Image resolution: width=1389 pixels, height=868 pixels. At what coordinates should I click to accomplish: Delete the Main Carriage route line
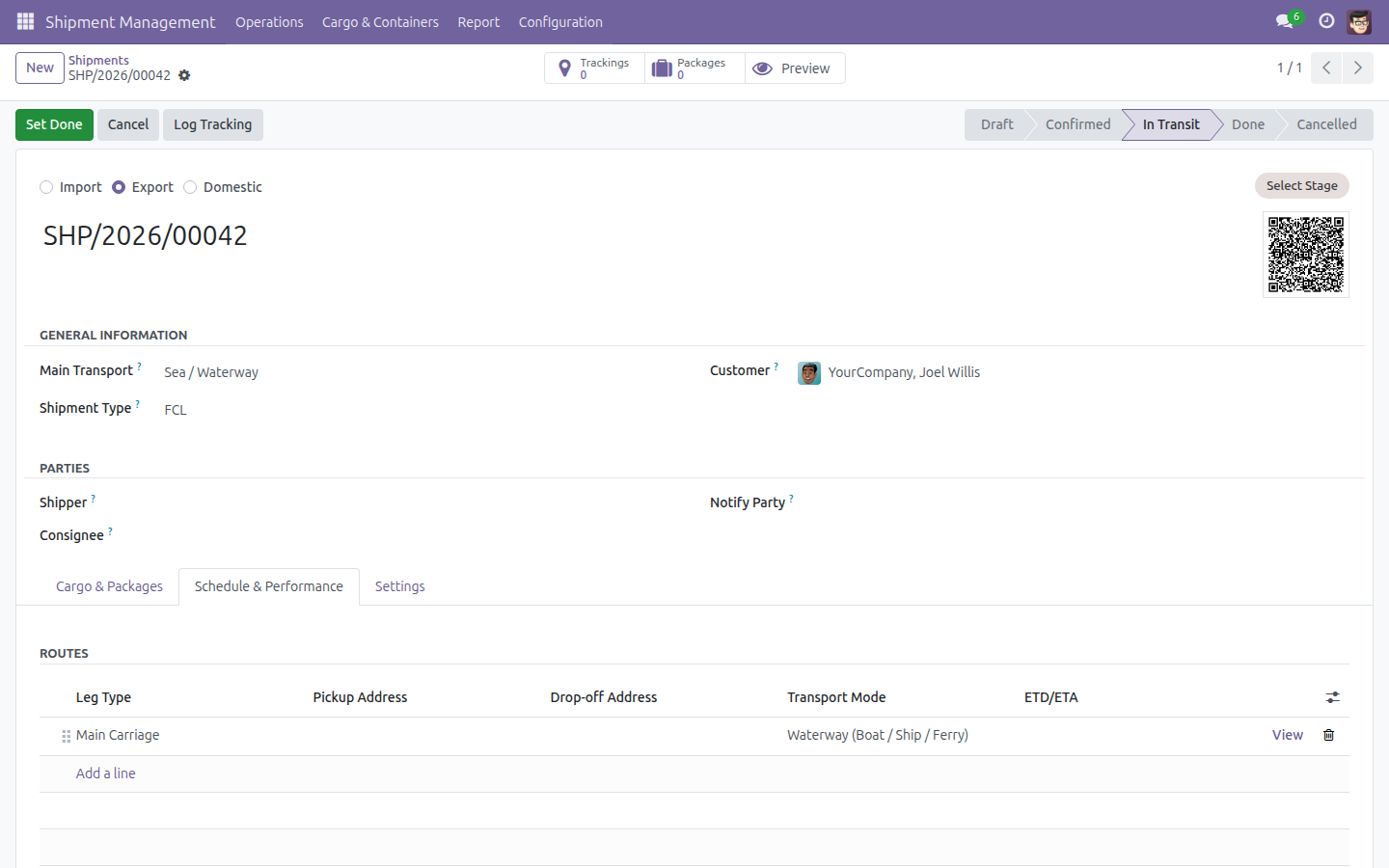(1328, 735)
